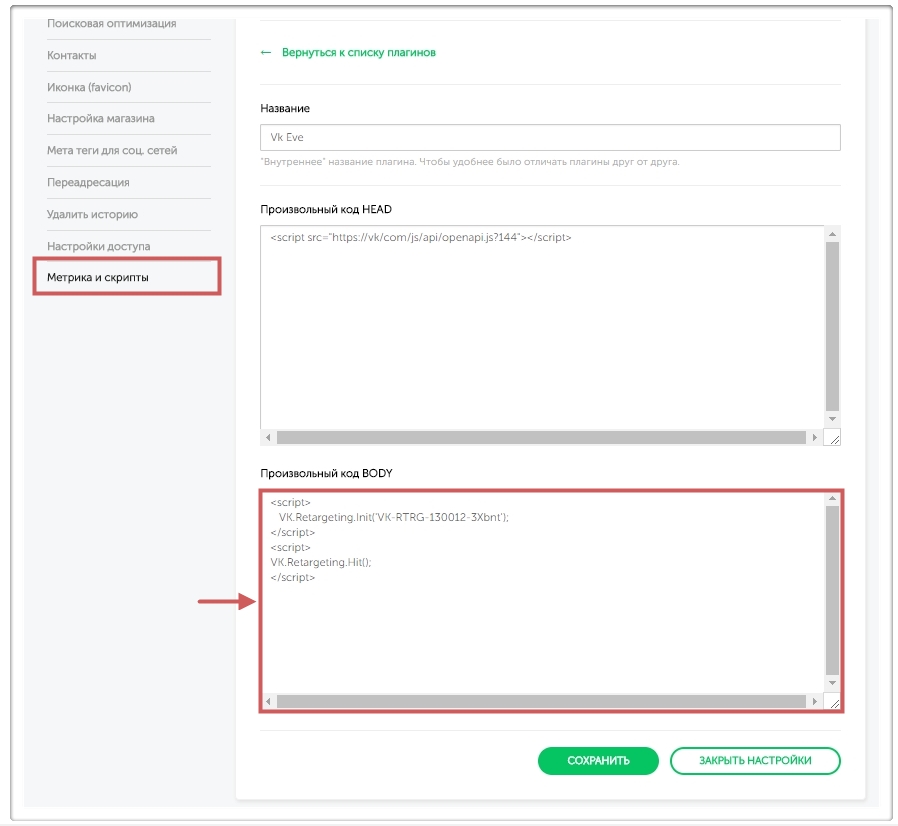898x826 pixels.
Task: Go to 'Иконка (favicon)' settings
Action: click(x=92, y=87)
